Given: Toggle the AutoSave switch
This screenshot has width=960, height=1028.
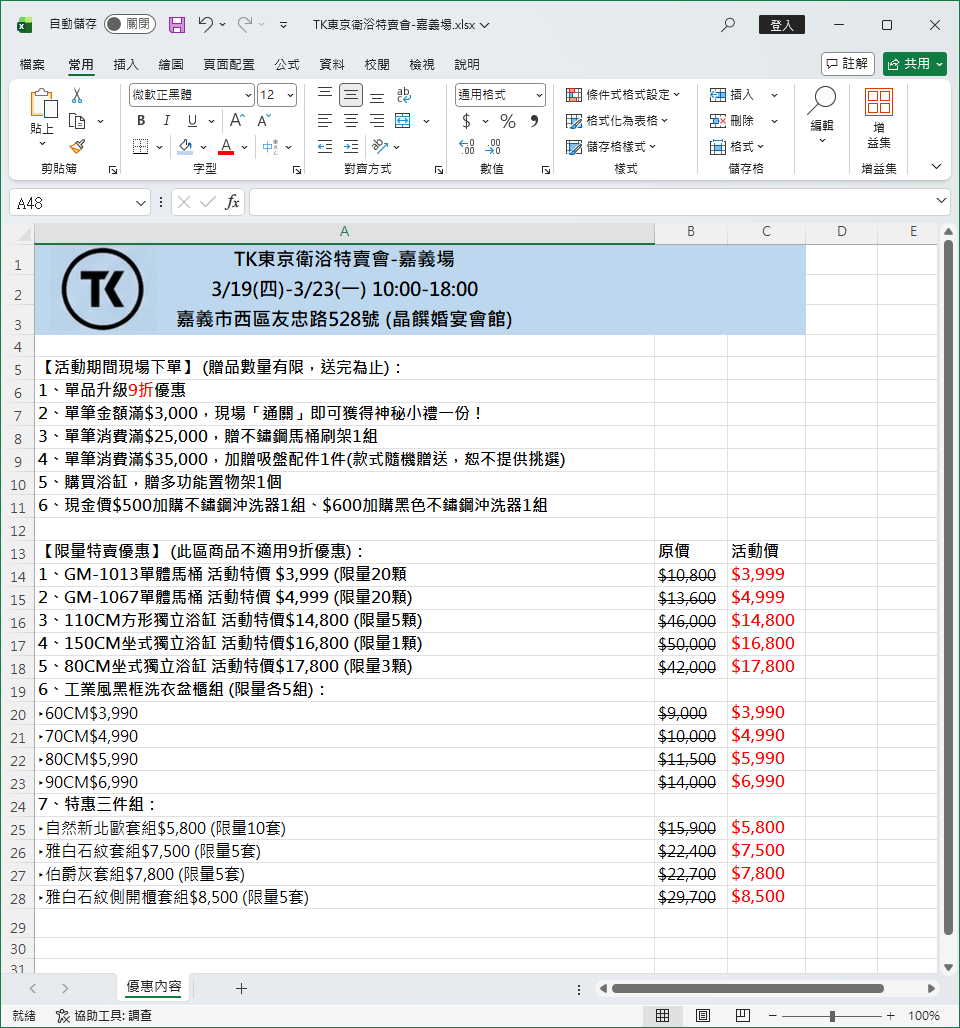Looking at the screenshot, I should (x=130, y=24).
